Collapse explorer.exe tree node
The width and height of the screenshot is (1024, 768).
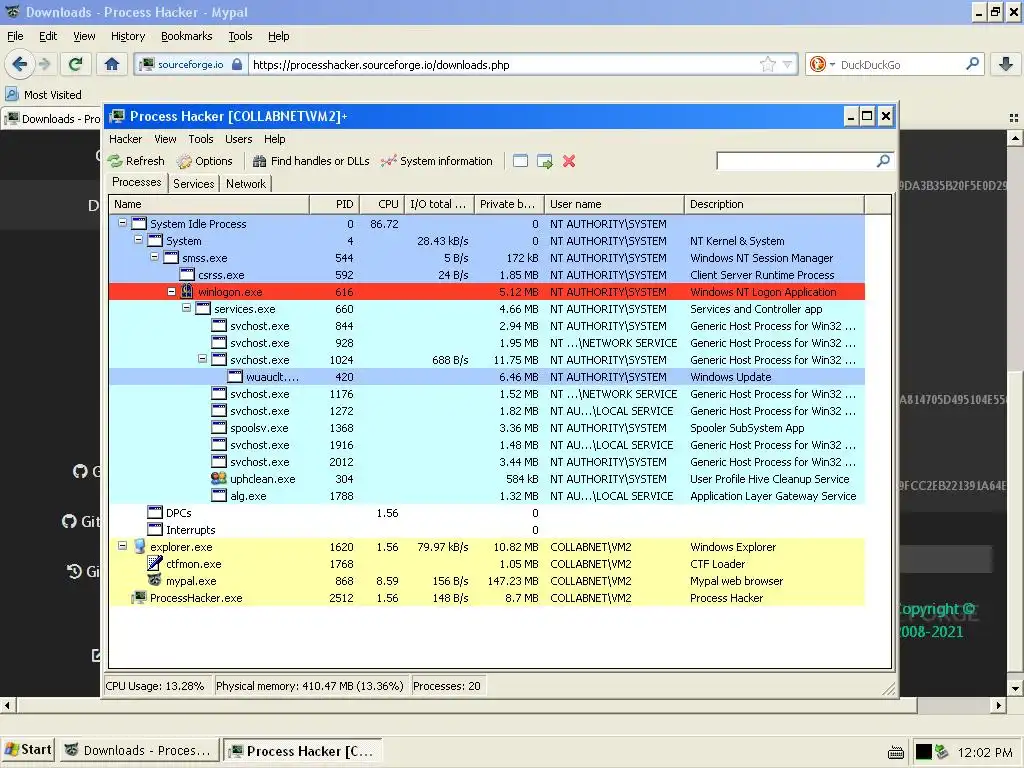122,545
